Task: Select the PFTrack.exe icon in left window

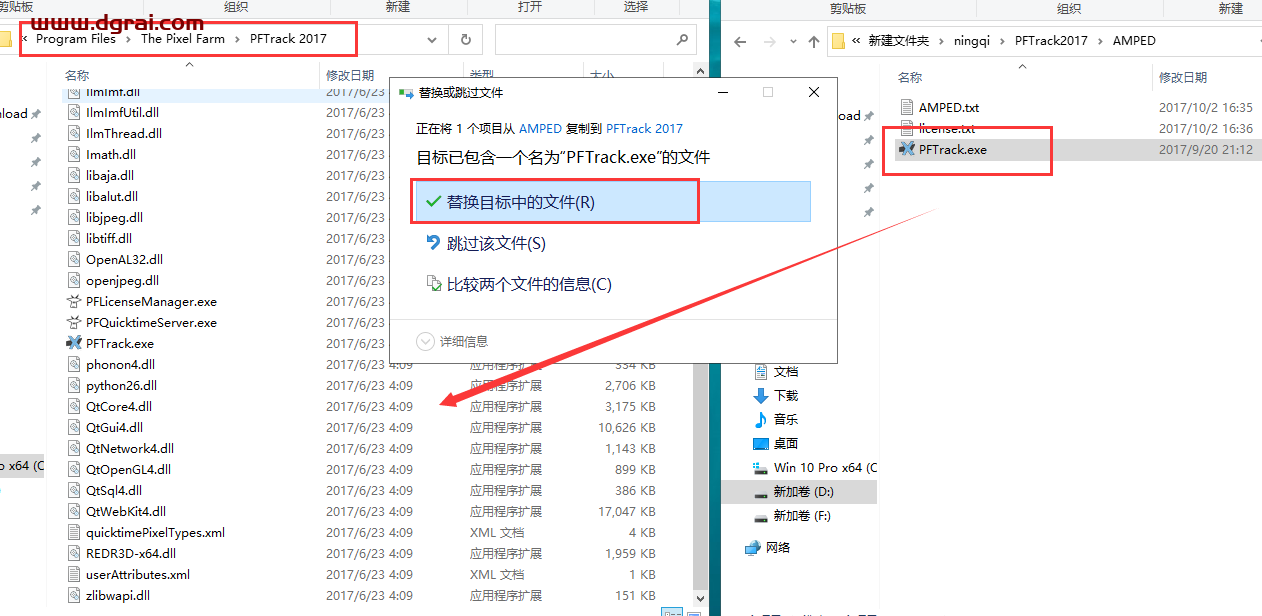Action: 74,343
